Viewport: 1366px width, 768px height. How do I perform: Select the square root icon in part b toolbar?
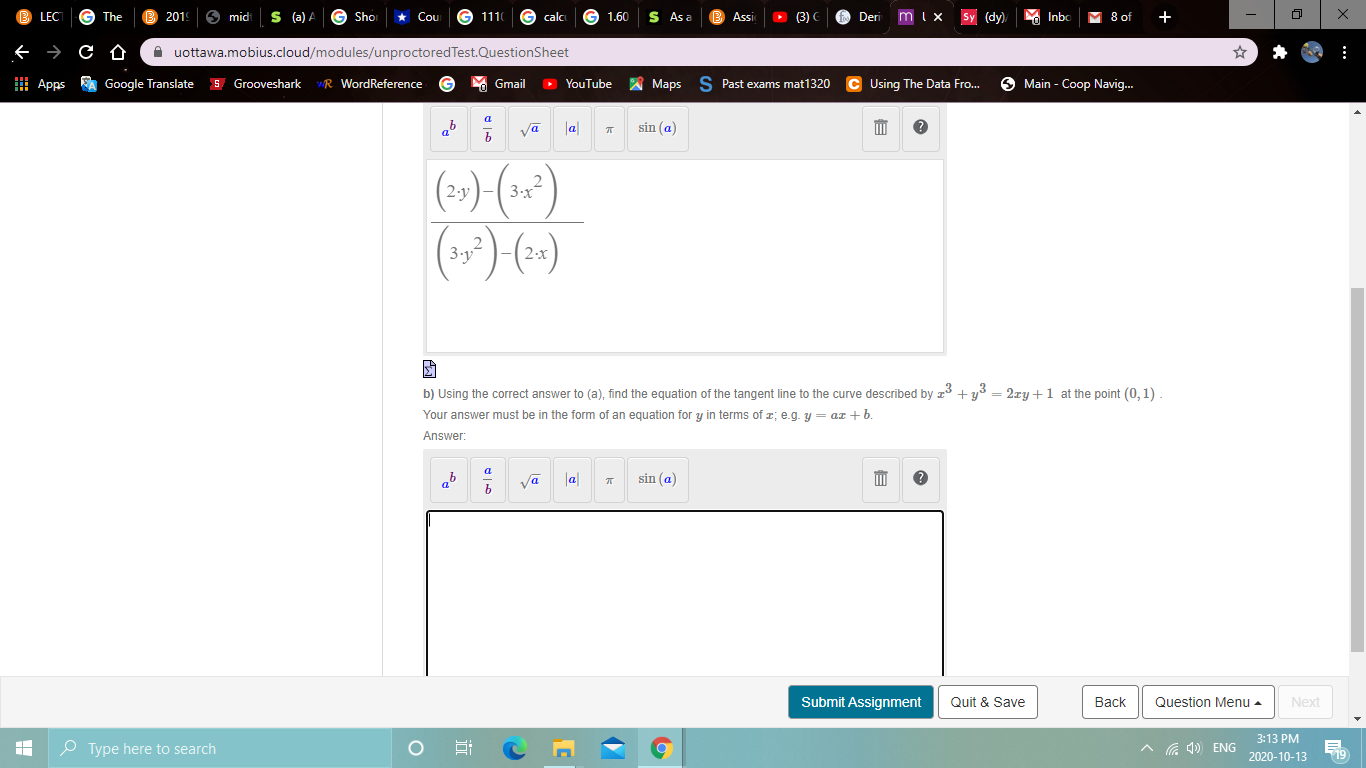click(x=529, y=479)
